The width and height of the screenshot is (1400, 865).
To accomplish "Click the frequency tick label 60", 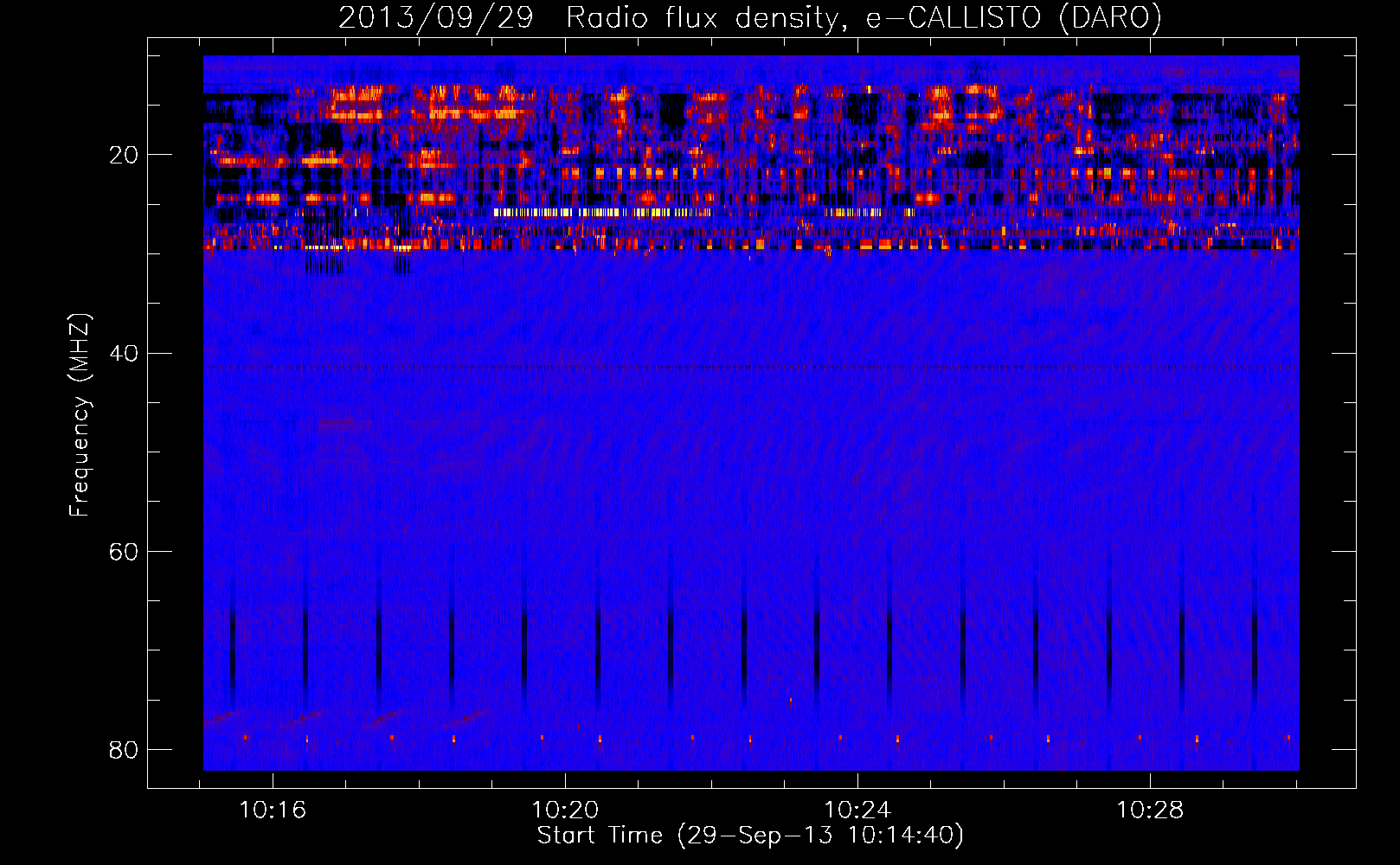I will point(124,551).
